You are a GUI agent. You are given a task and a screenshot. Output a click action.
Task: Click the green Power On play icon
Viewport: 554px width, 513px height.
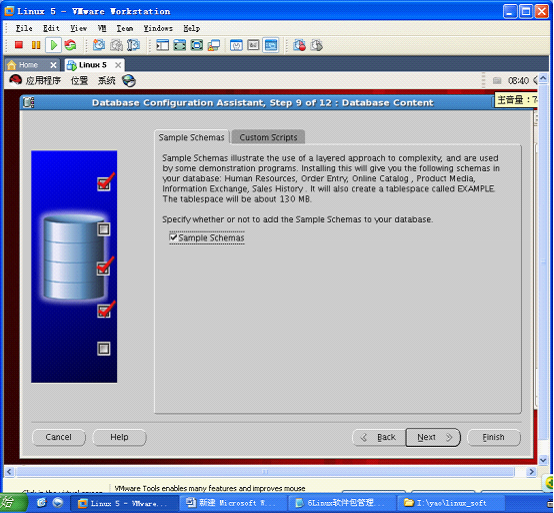(54, 45)
